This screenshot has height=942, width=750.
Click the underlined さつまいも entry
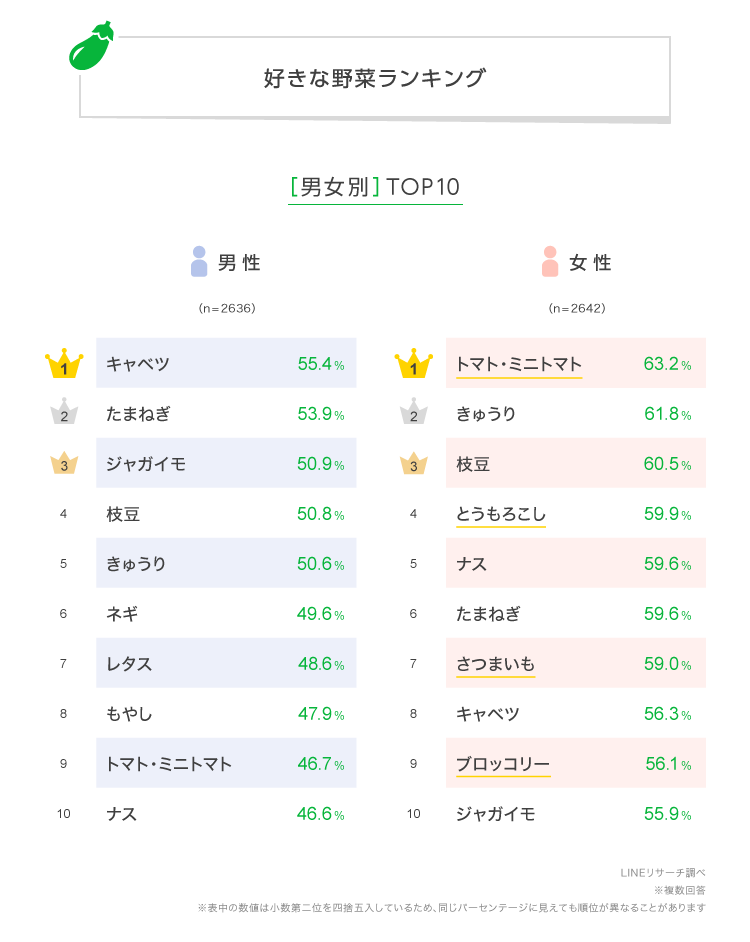[x=495, y=664]
